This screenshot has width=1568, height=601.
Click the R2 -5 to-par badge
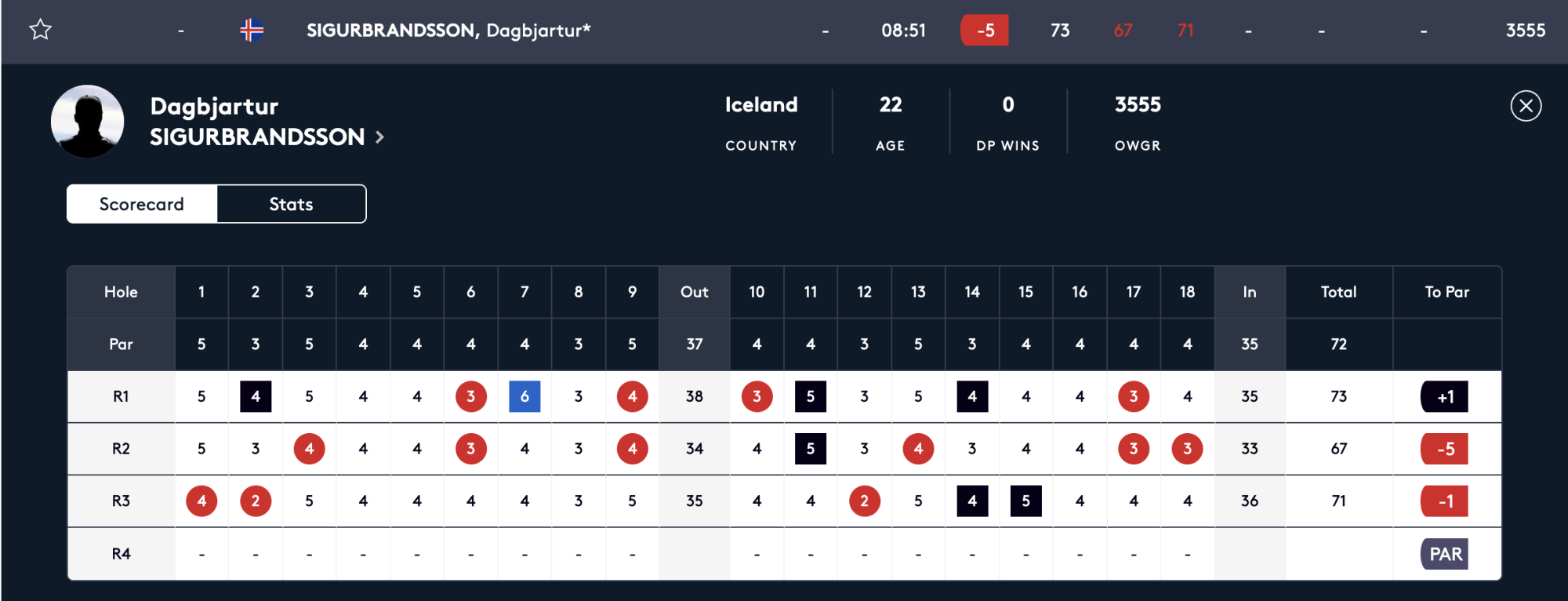[1444, 449]
